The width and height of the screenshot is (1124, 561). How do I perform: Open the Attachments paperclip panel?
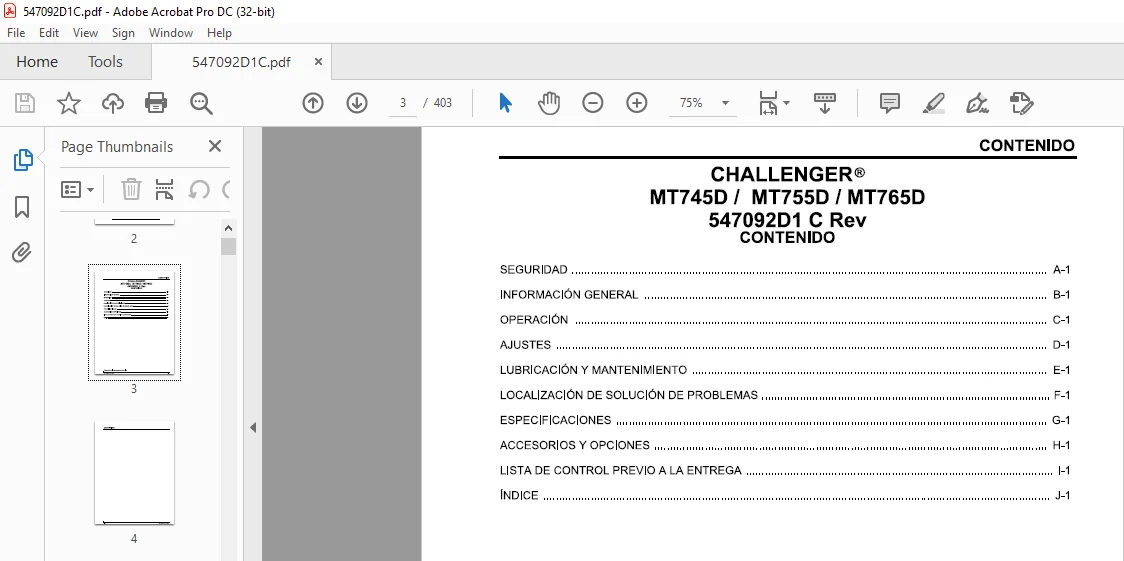[22, 253]
